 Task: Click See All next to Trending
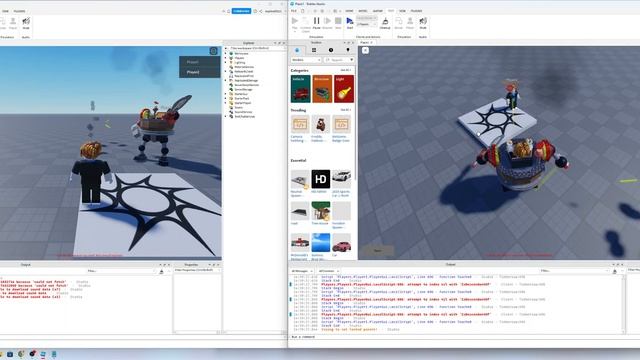pos(345,110)
